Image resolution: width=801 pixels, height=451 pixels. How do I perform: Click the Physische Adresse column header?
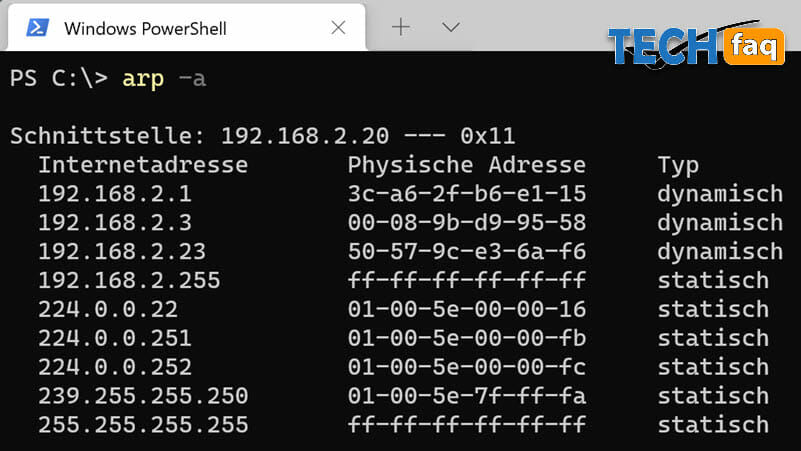467,165
